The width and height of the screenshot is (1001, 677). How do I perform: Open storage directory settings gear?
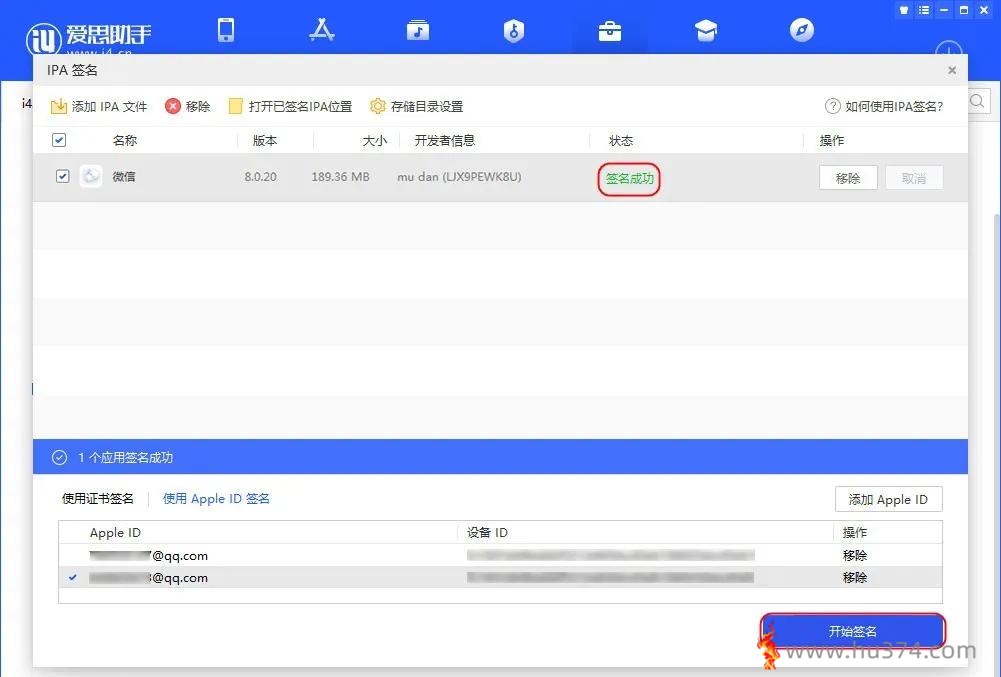[416, 106]
